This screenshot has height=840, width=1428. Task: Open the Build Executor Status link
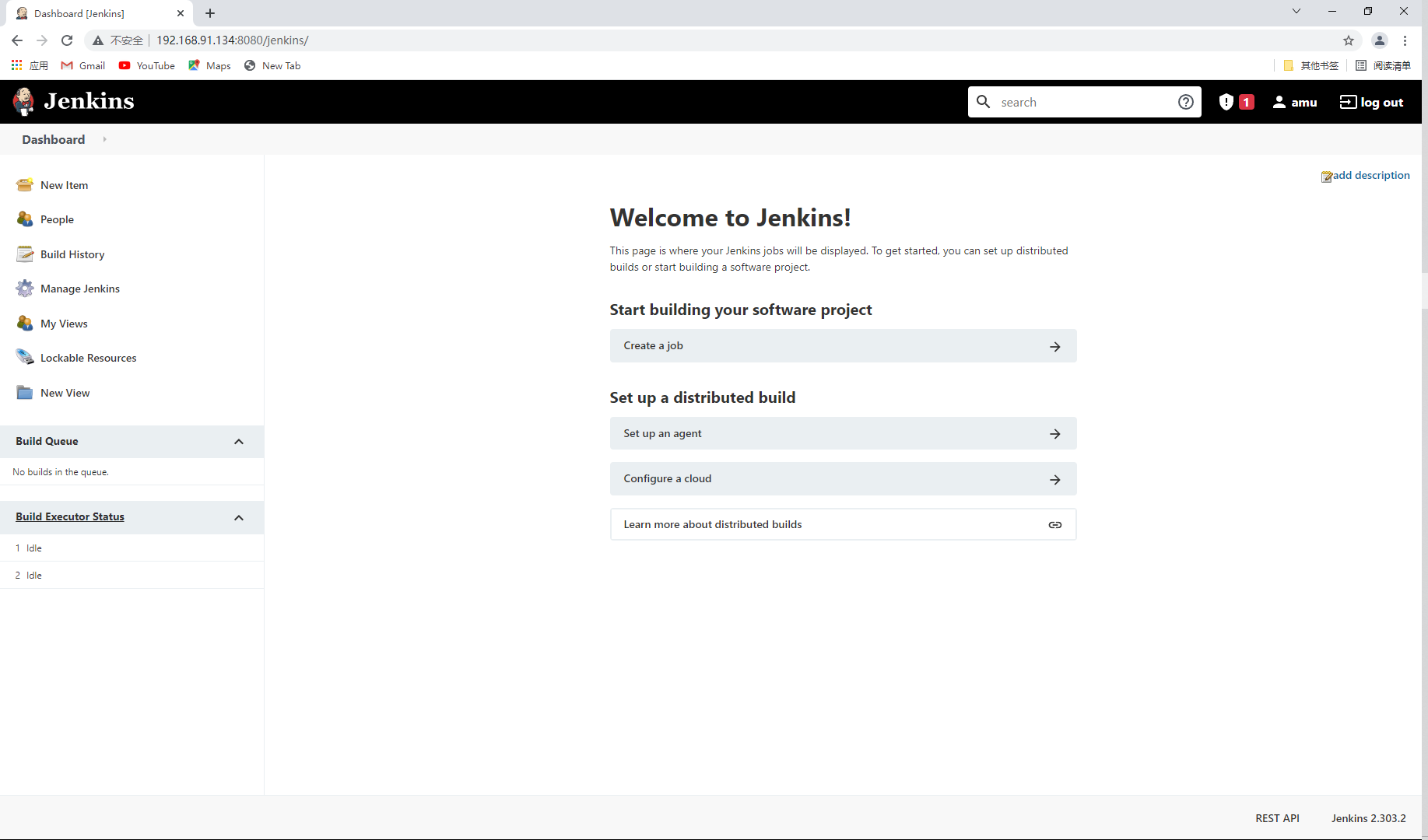[x=70, y=516]
